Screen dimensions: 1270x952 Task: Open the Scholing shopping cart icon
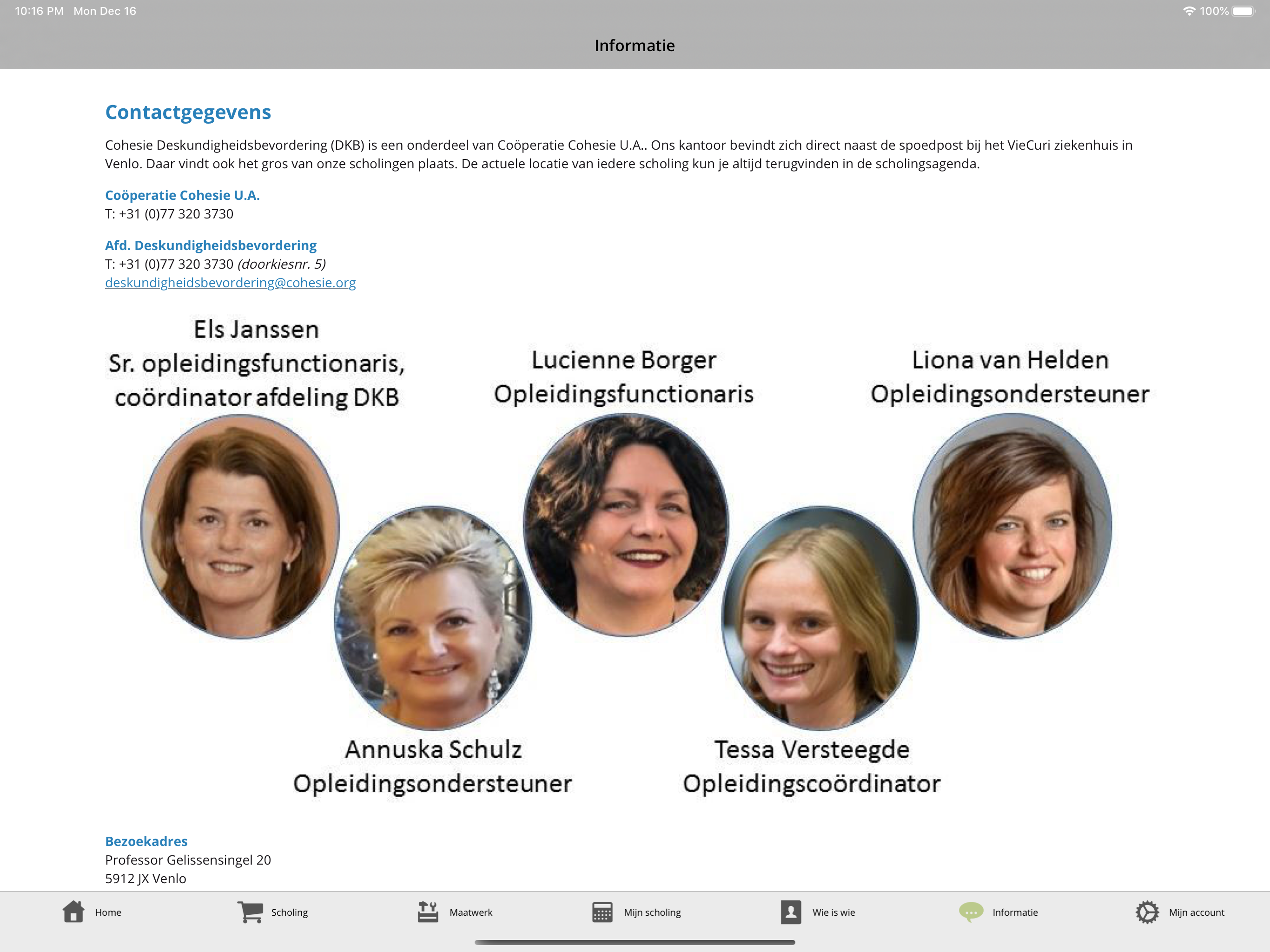[x=250, y=912]
